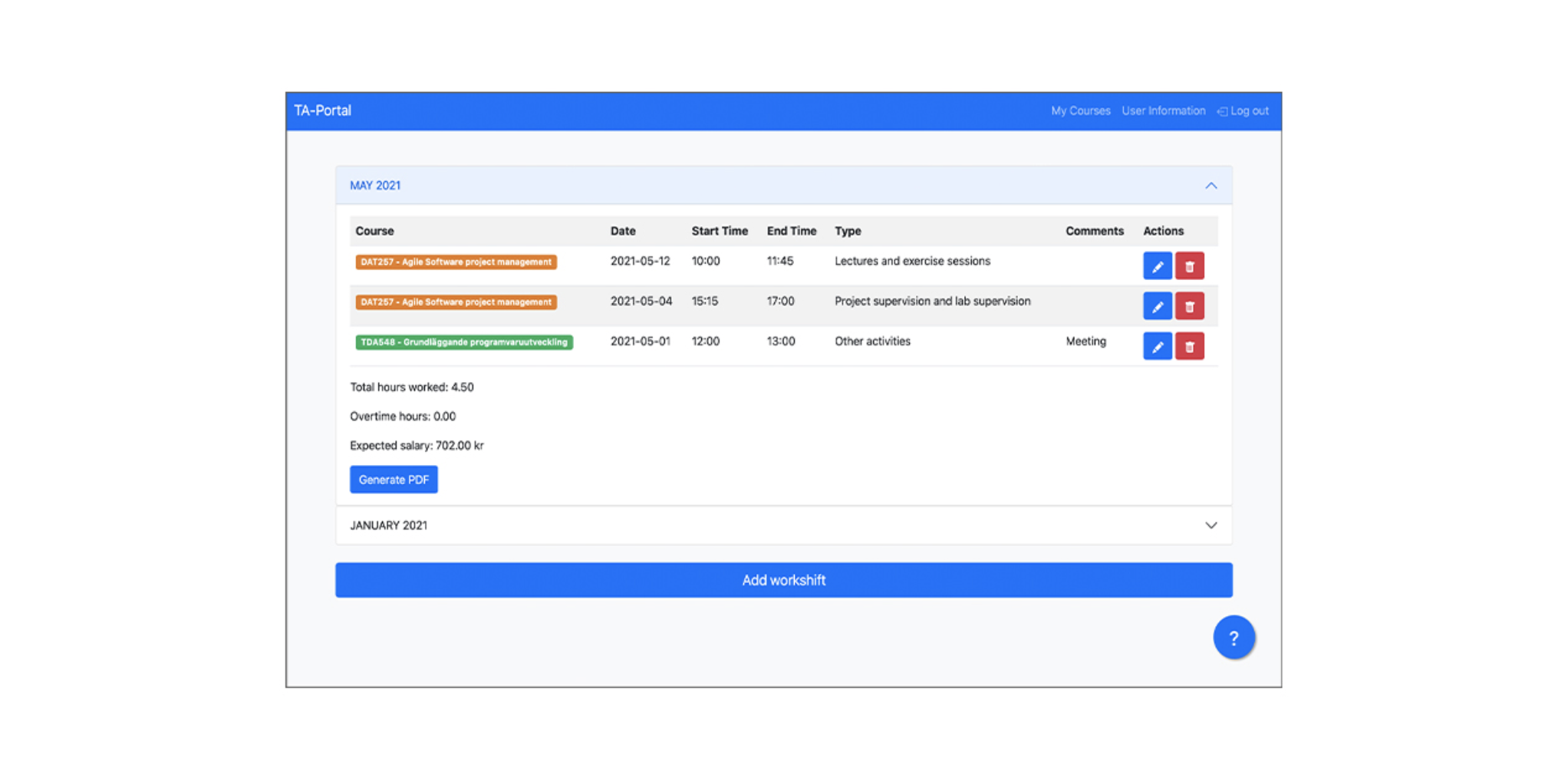Screen dimensions: 1568x778
Task: Click start time 15:15
Action: pyautogui.click(x=704, y=301)
